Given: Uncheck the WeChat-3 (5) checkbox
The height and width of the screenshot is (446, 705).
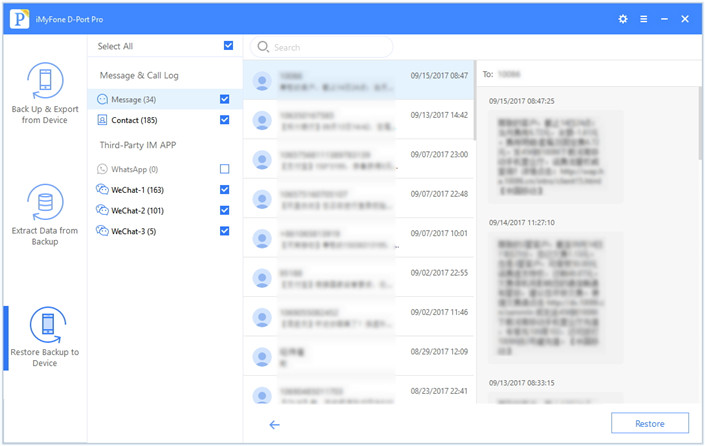Looking at the screenshot, I should pyautogui.click(x=224, y=231).
